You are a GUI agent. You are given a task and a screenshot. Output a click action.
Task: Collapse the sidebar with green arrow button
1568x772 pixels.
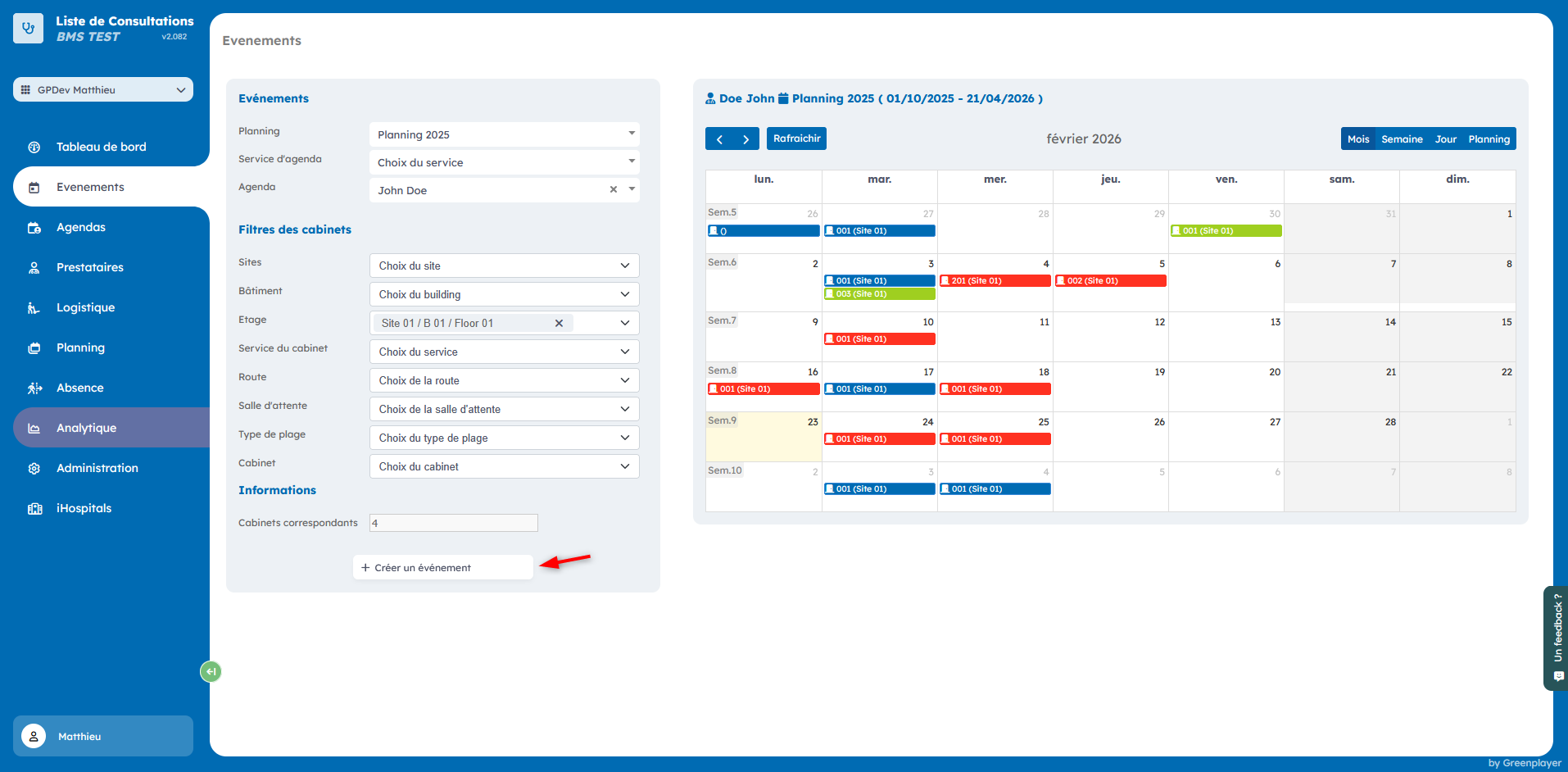pos(211,672)
